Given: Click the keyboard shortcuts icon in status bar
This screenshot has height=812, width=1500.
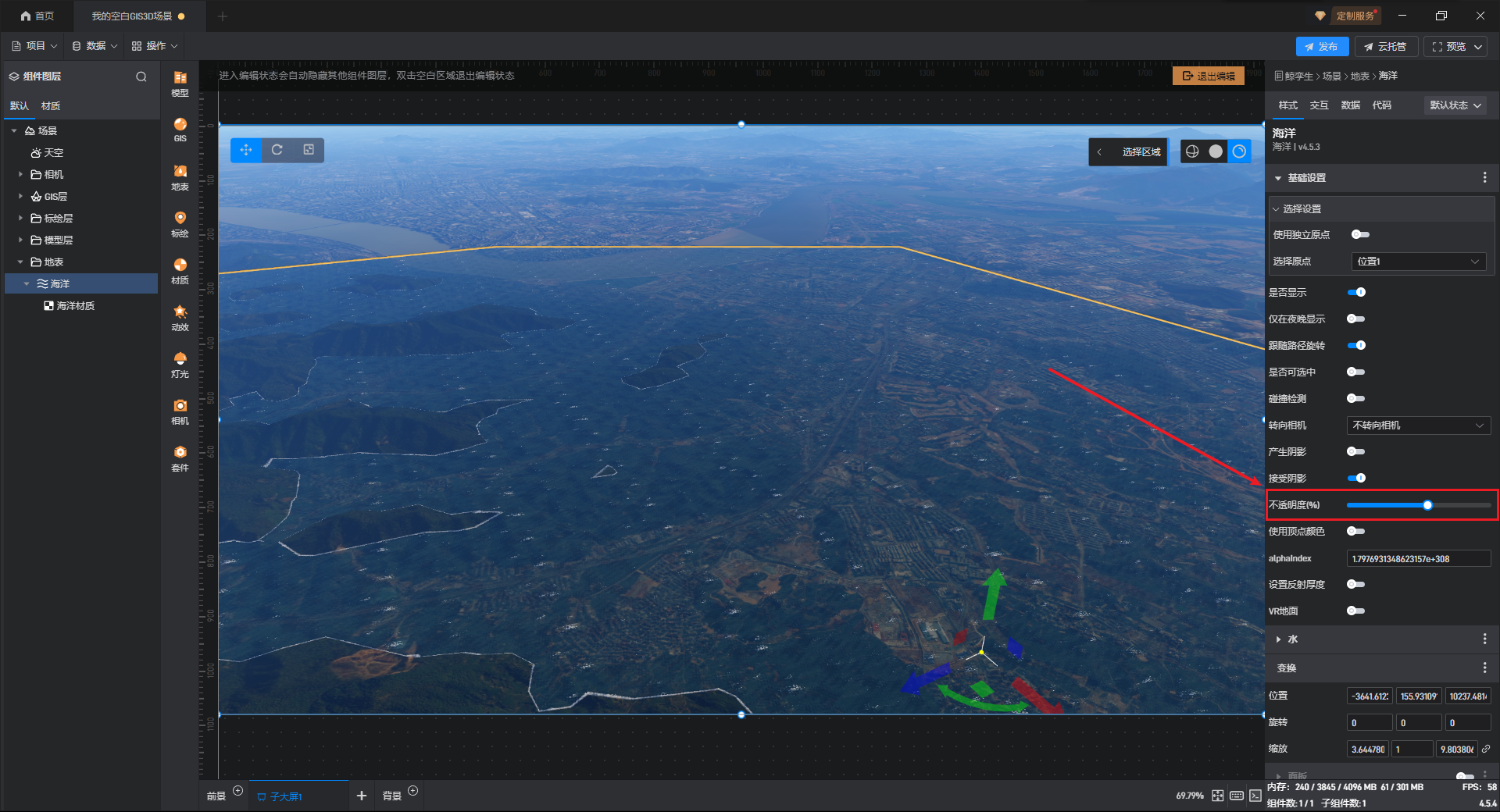Looking at the screenshot, I should pos(1237,796).
